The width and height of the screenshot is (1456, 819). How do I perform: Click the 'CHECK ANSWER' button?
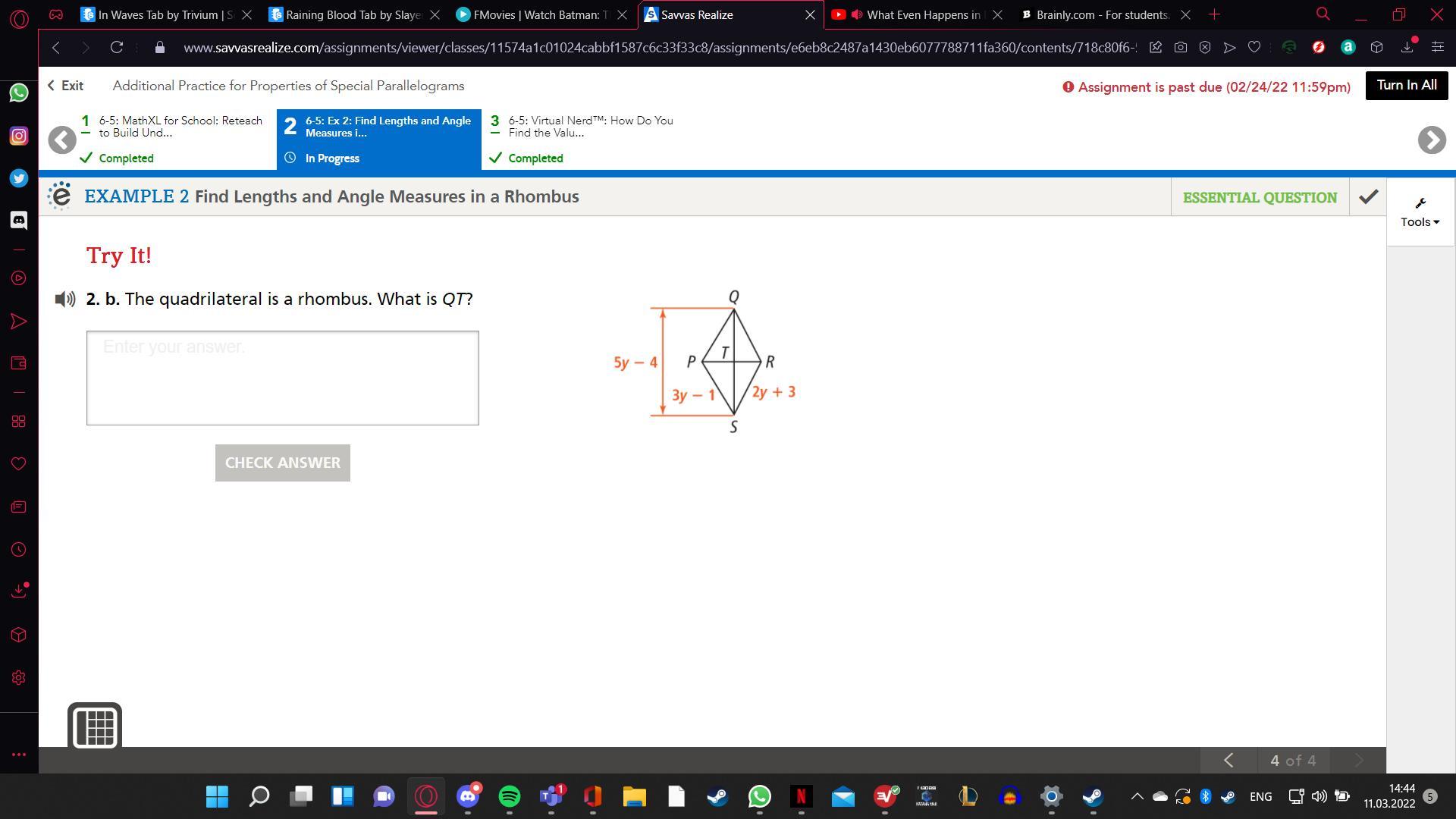[282, 462]
